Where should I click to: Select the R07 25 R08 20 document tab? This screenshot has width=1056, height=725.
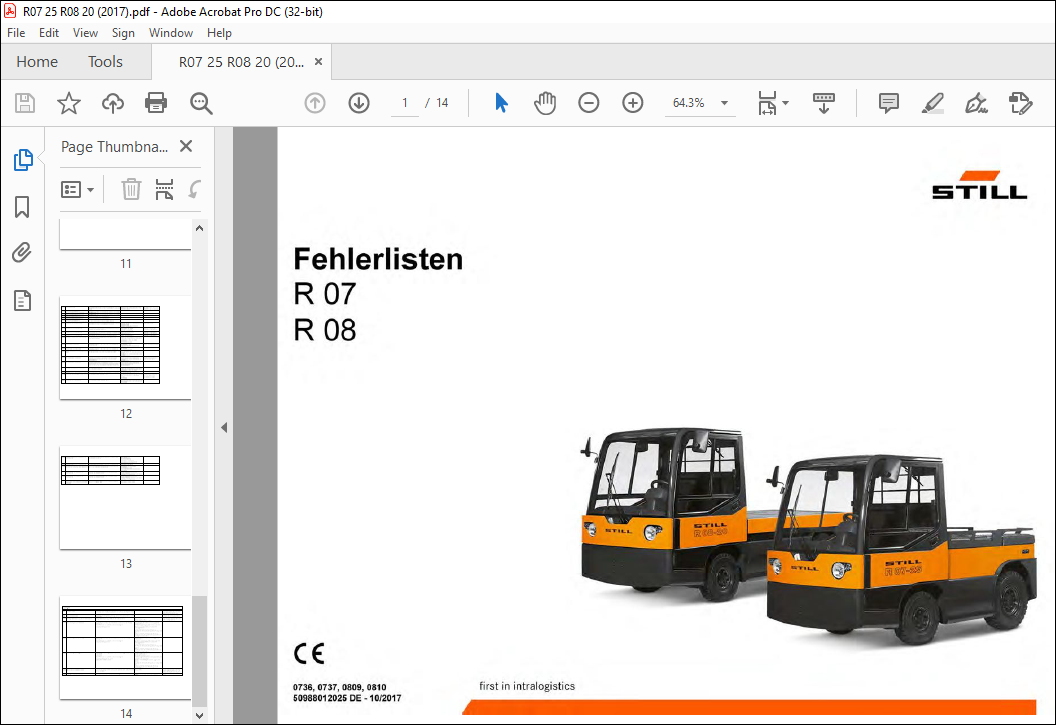[x=241, y=62]
